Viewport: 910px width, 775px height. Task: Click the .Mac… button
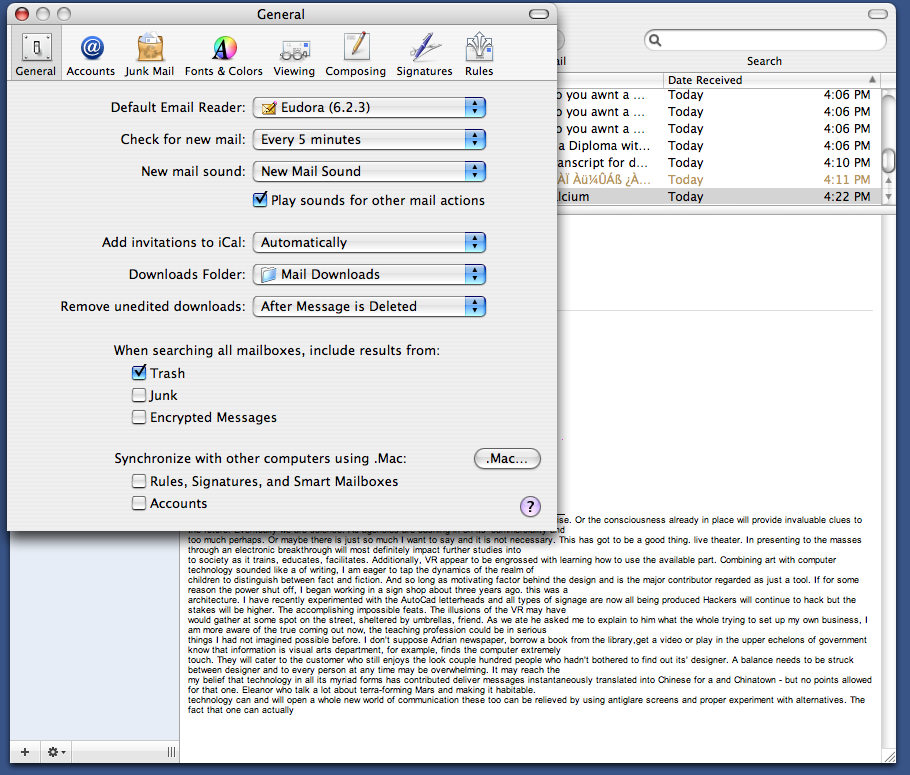click(x=507, y=459)
